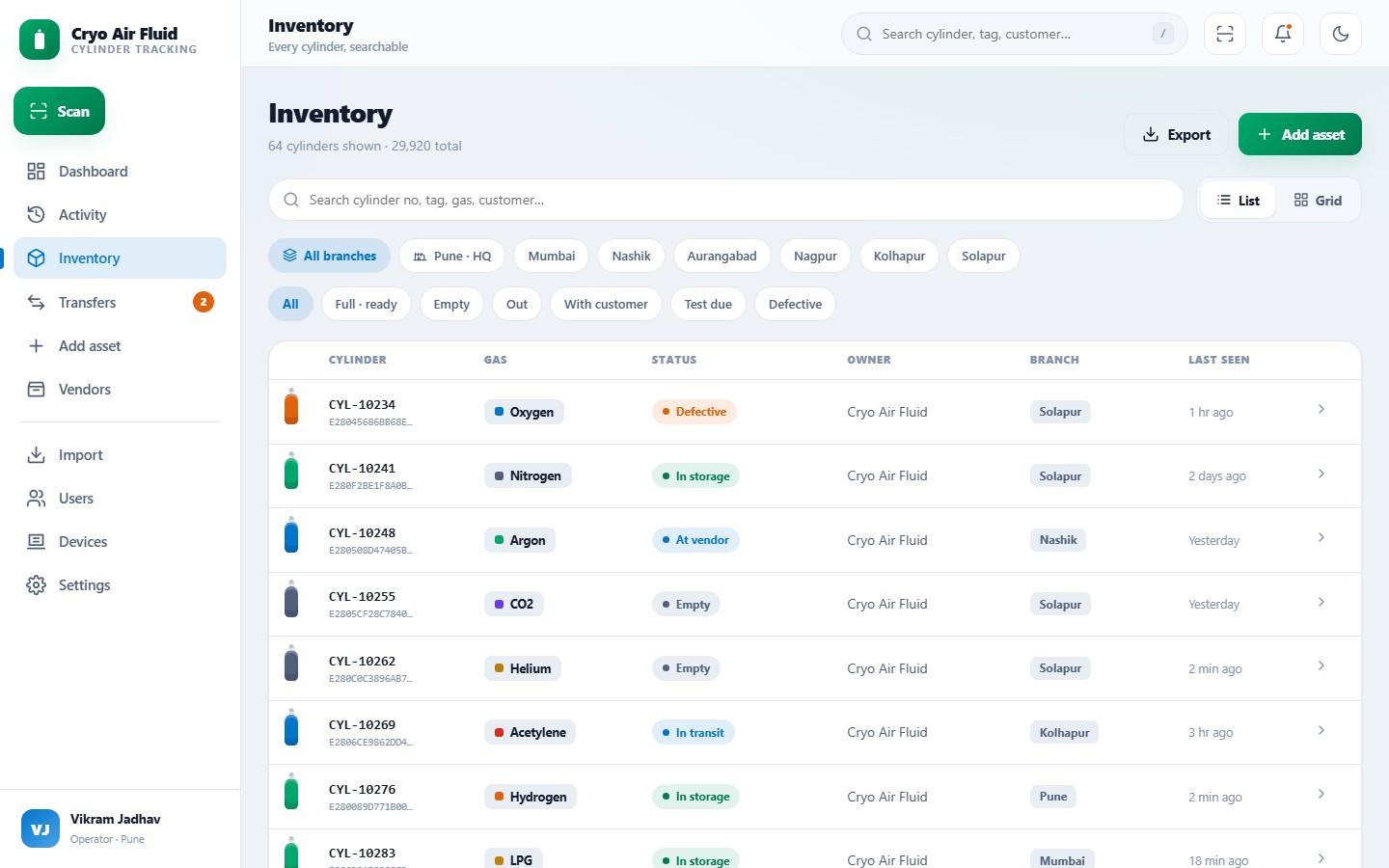Filter by Nagpur branch

(815, 256)
